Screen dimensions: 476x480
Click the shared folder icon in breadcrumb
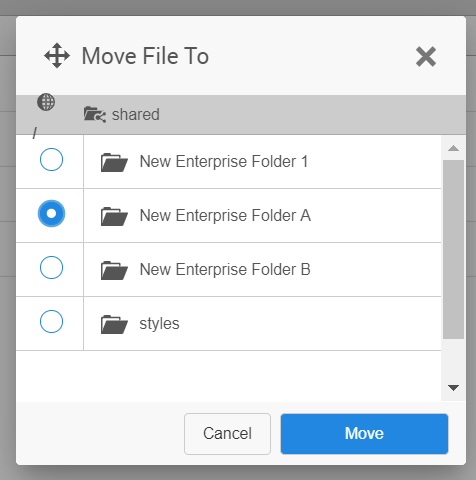pos(95,114)
